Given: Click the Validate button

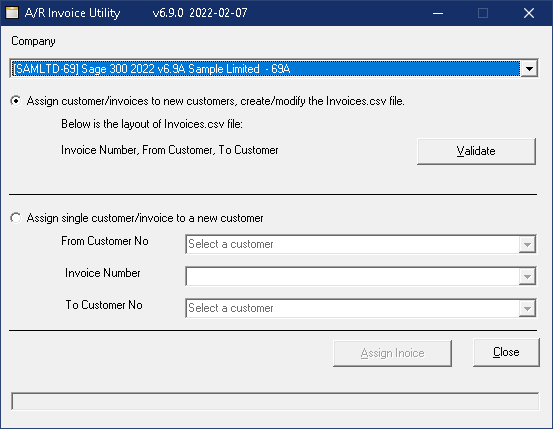Looking at the screenshot, I should [476, 151].
